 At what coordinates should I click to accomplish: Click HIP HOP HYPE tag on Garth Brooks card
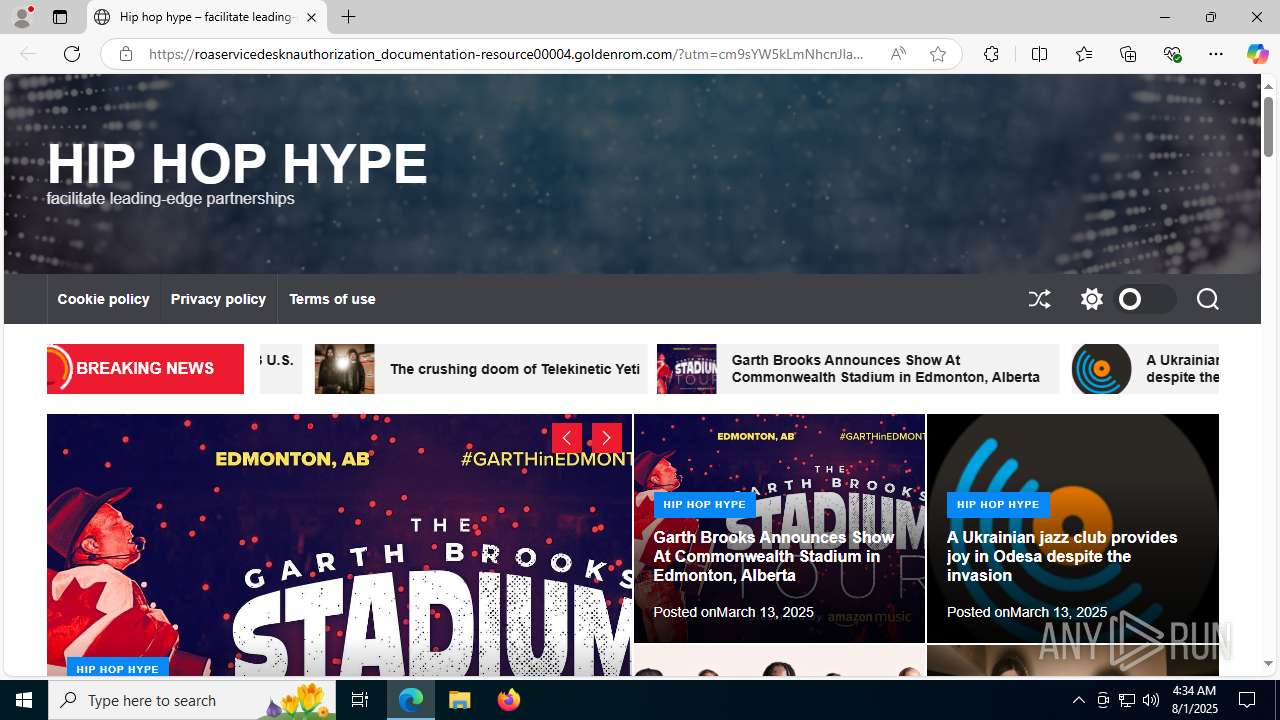pos(704,505)
